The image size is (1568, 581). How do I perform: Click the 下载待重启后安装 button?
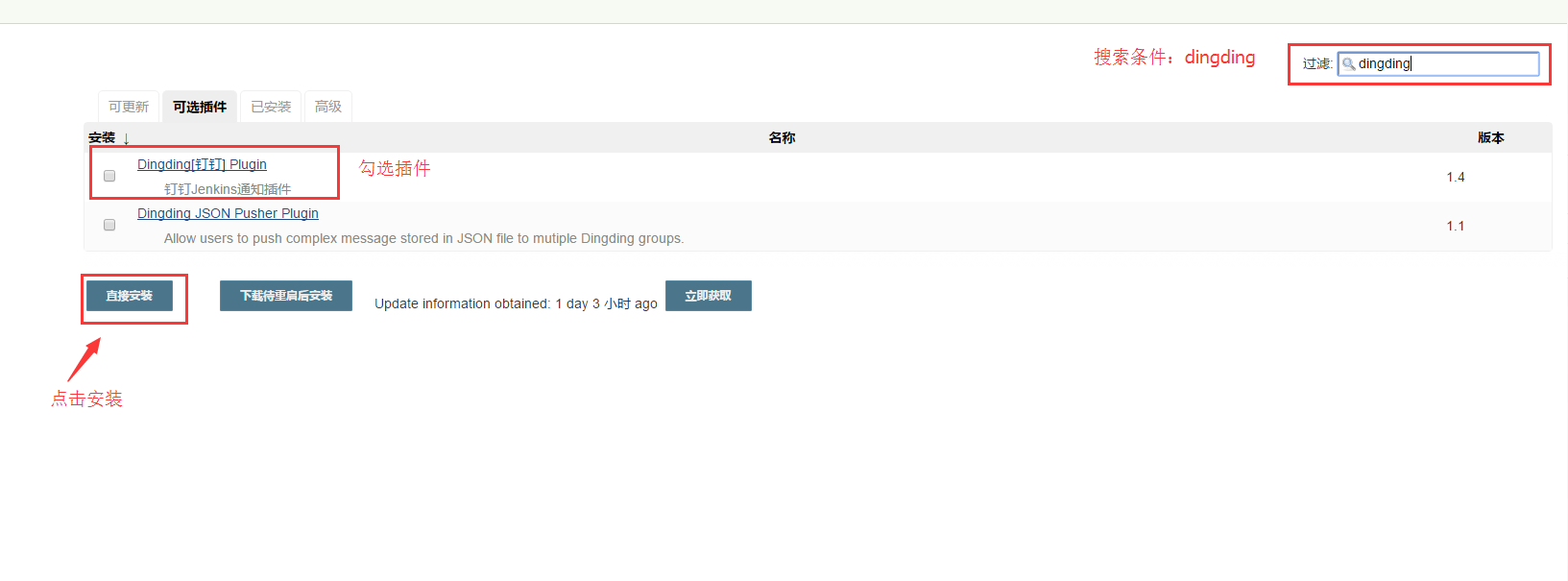tap(286, 296)
